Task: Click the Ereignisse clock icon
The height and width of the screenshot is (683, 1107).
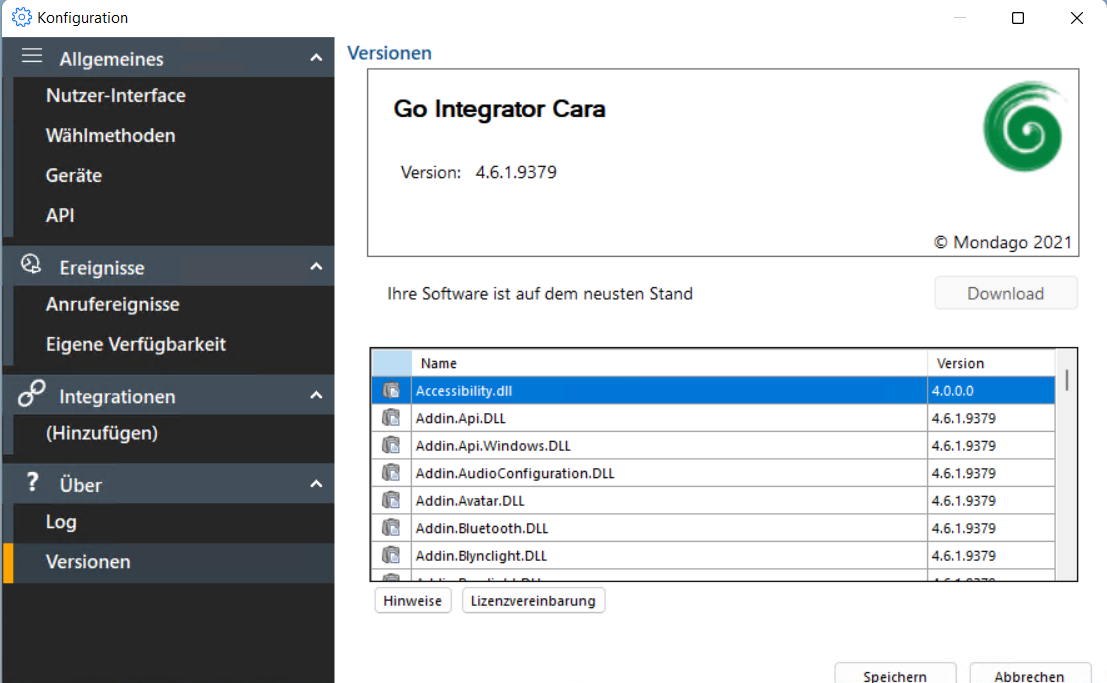Action: (31, 264)
